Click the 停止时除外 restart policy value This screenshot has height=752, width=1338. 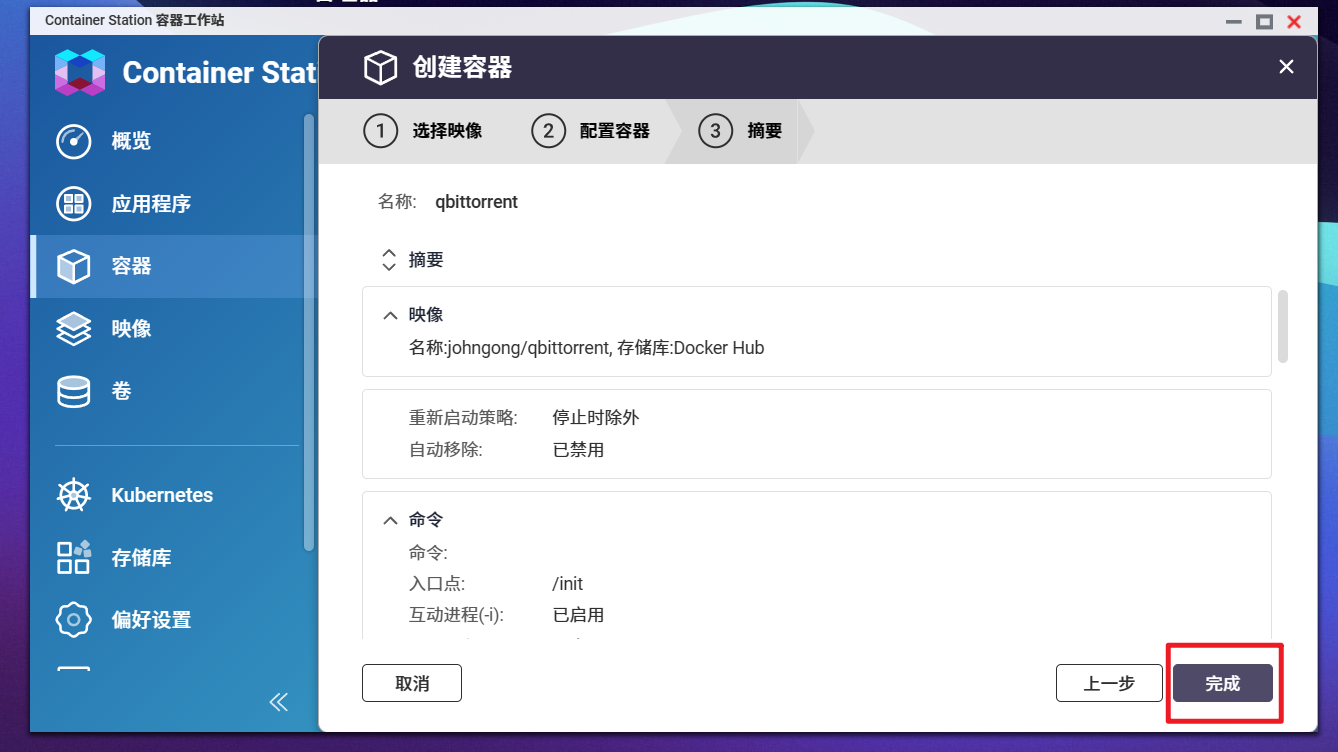(596, 418)
